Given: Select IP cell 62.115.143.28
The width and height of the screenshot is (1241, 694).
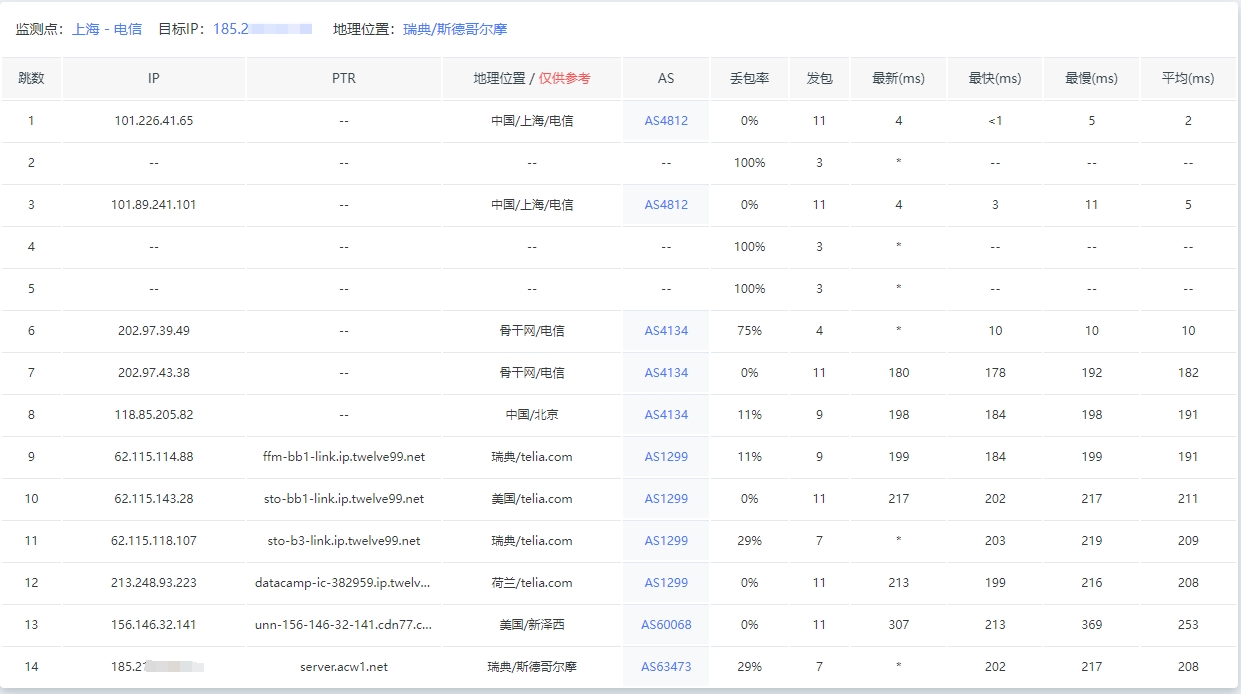Looking at the screenshot, I should (x=154, y=499).
